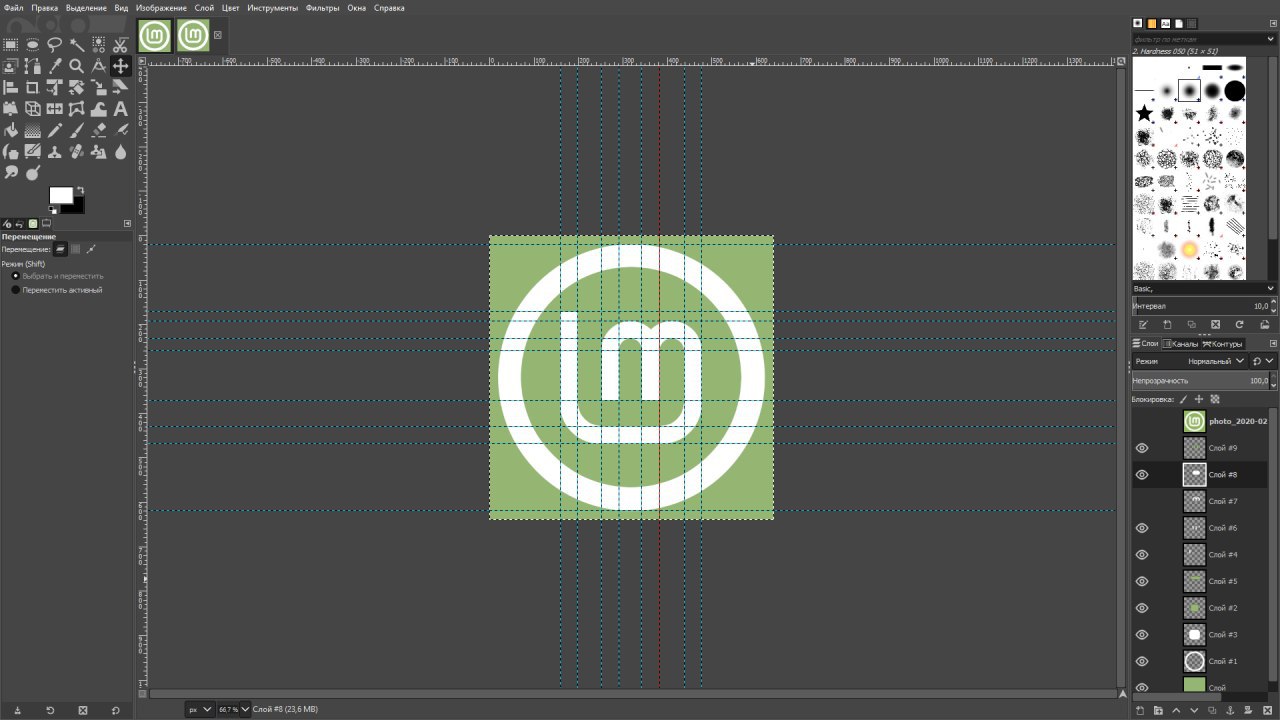This screenshot has height=720, width=1280.
Task: Open px units dropdown in status bar
Action: point(200,709)
